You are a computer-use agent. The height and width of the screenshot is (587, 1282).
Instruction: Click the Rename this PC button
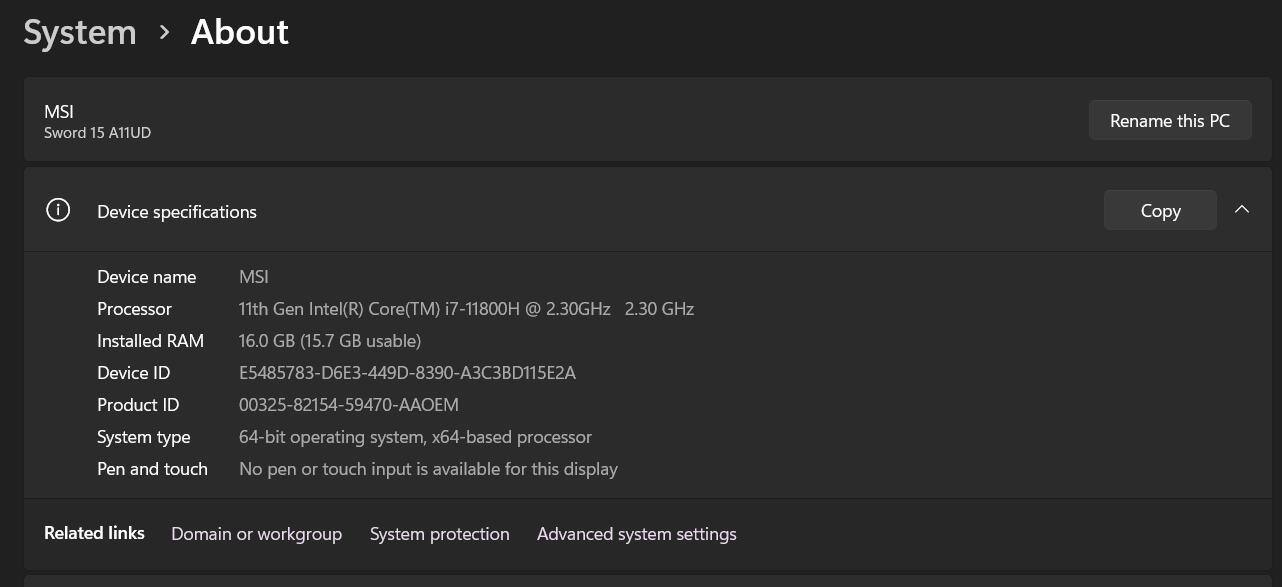(1169, 121)
